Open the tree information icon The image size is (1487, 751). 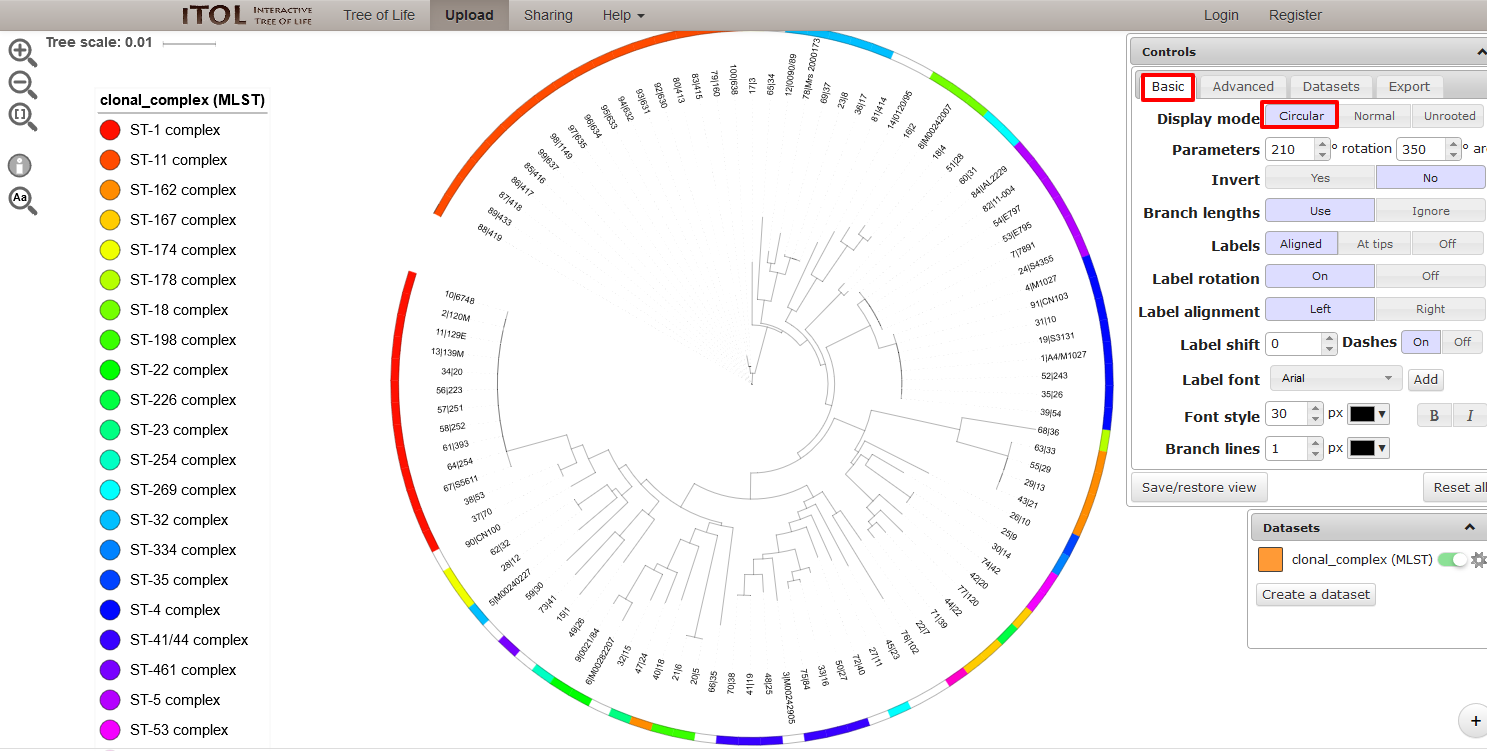(20, 166)
